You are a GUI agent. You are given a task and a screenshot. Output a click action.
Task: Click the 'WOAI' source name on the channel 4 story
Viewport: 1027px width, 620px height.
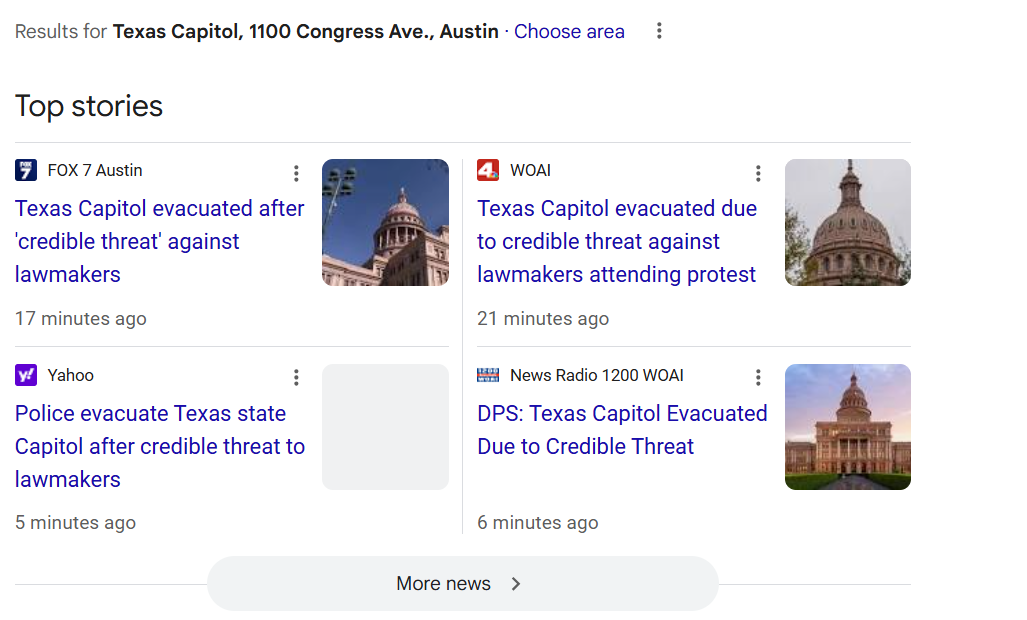[531, 170]
